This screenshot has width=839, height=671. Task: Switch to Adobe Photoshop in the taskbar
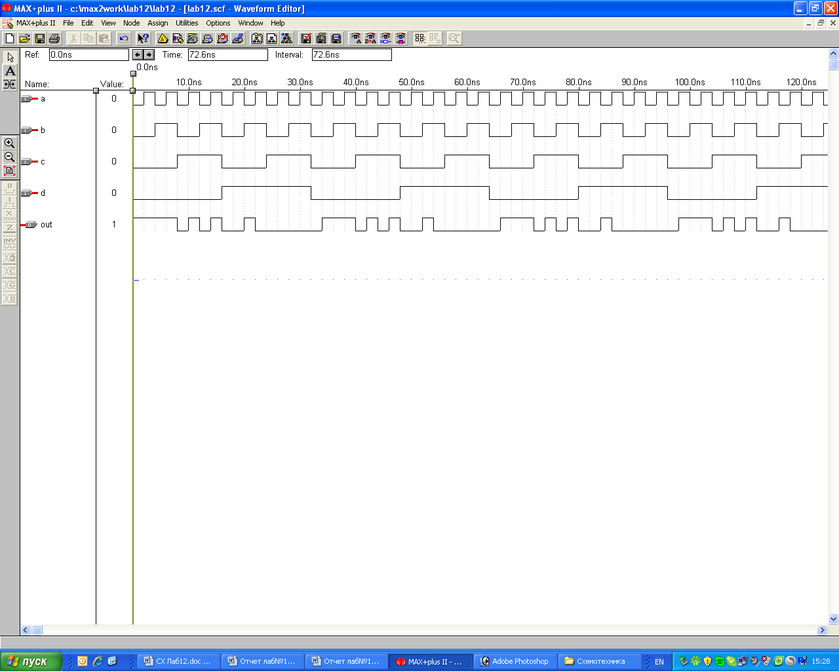click(x=515, y=661)
